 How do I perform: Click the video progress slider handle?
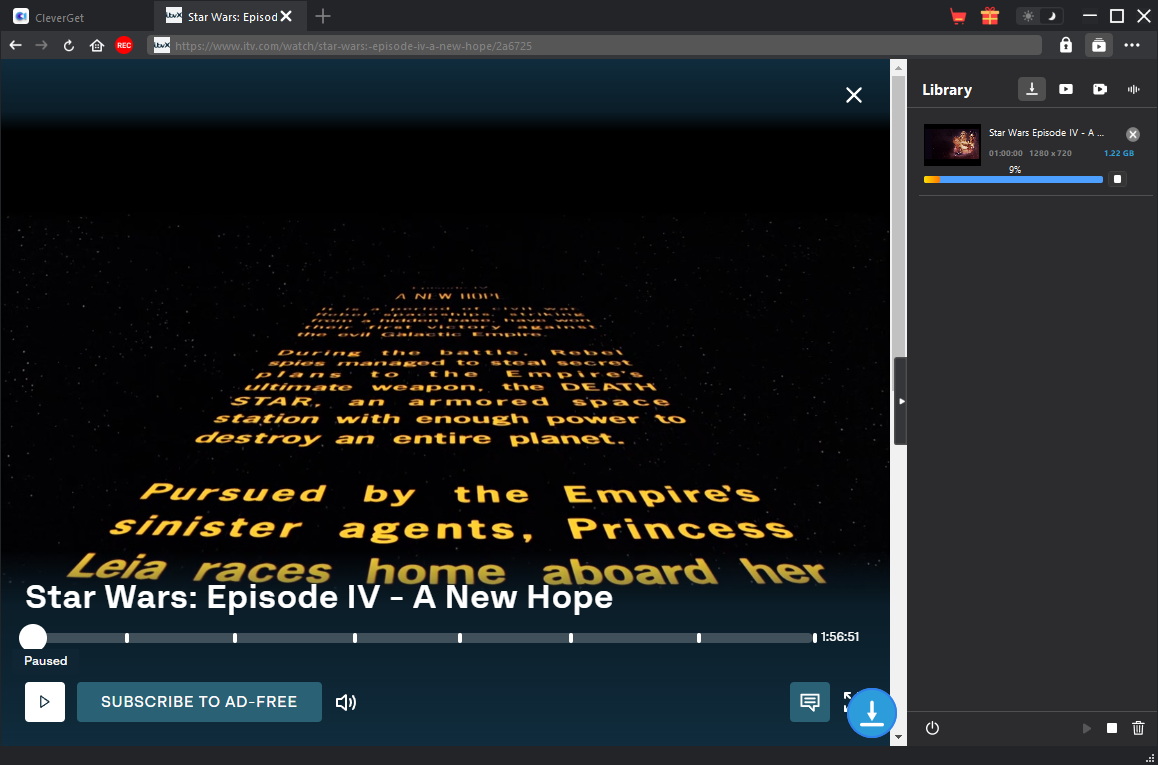(x=32, y=637)
